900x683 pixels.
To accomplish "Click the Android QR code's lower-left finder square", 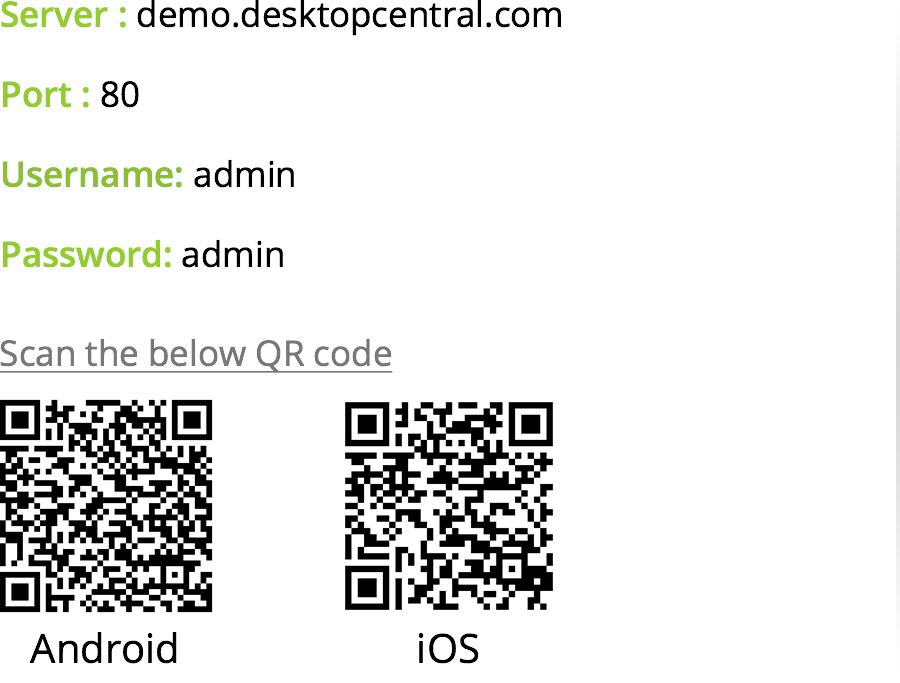I will click(x=20, y=592).
